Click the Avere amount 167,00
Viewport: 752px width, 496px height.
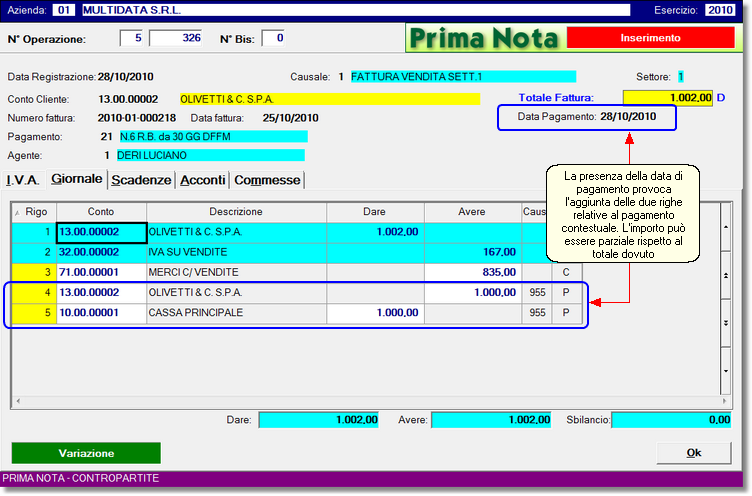[x=473, y=252]
